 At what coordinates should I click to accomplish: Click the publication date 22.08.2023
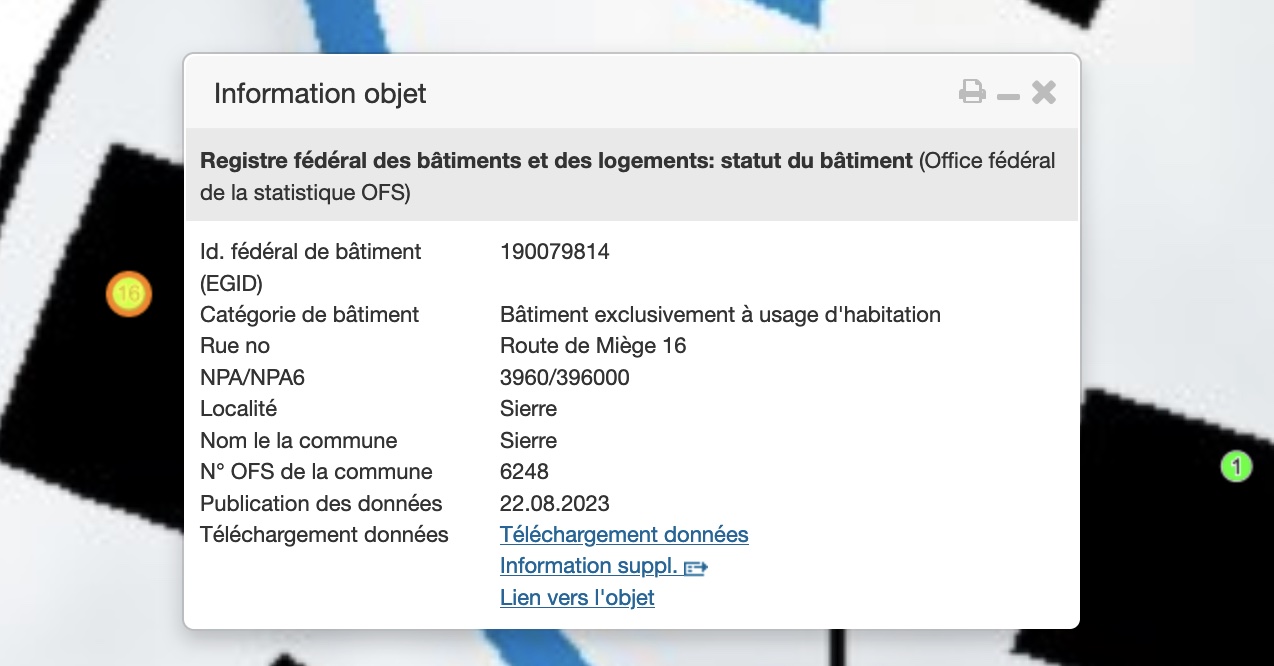(554, 503)
